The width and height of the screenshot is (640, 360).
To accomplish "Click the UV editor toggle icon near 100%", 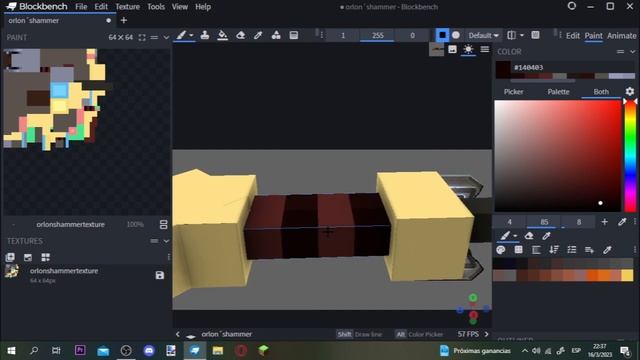I will tap(163, 224).
